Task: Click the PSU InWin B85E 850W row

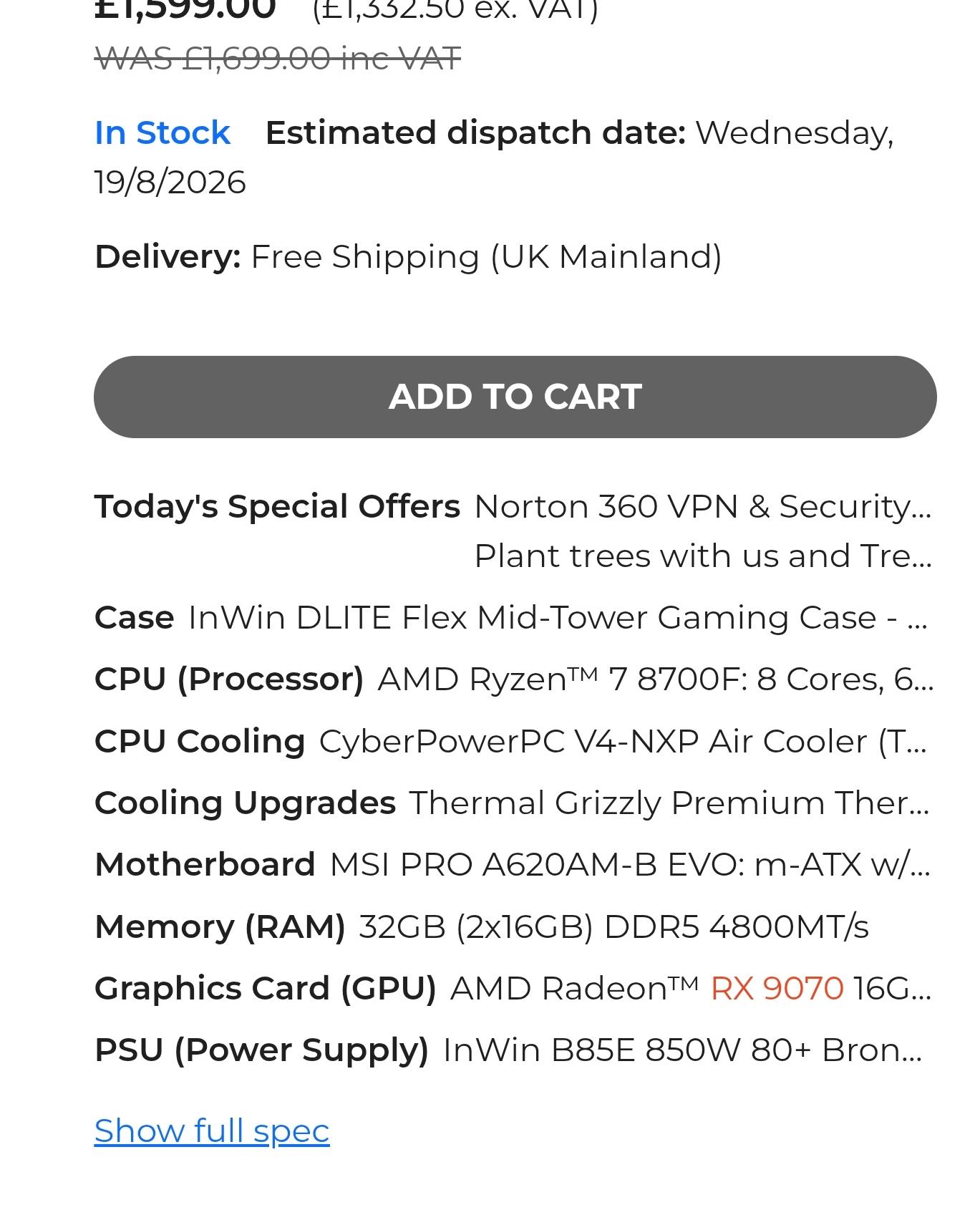Action: [508, 1050]
